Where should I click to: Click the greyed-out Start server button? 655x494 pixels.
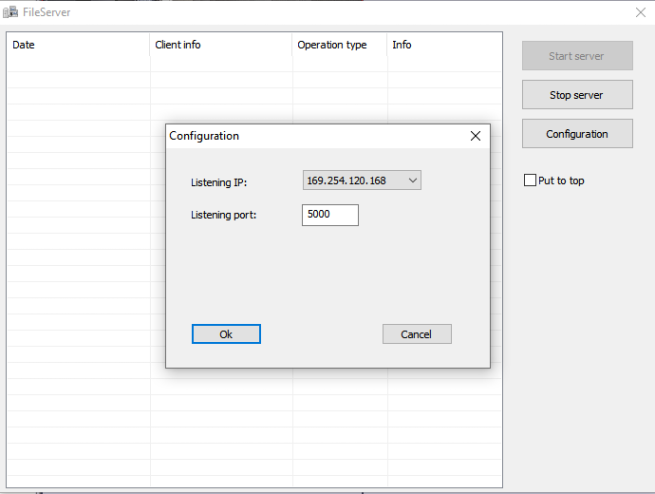pyautogui.click(x=577, y=56)
